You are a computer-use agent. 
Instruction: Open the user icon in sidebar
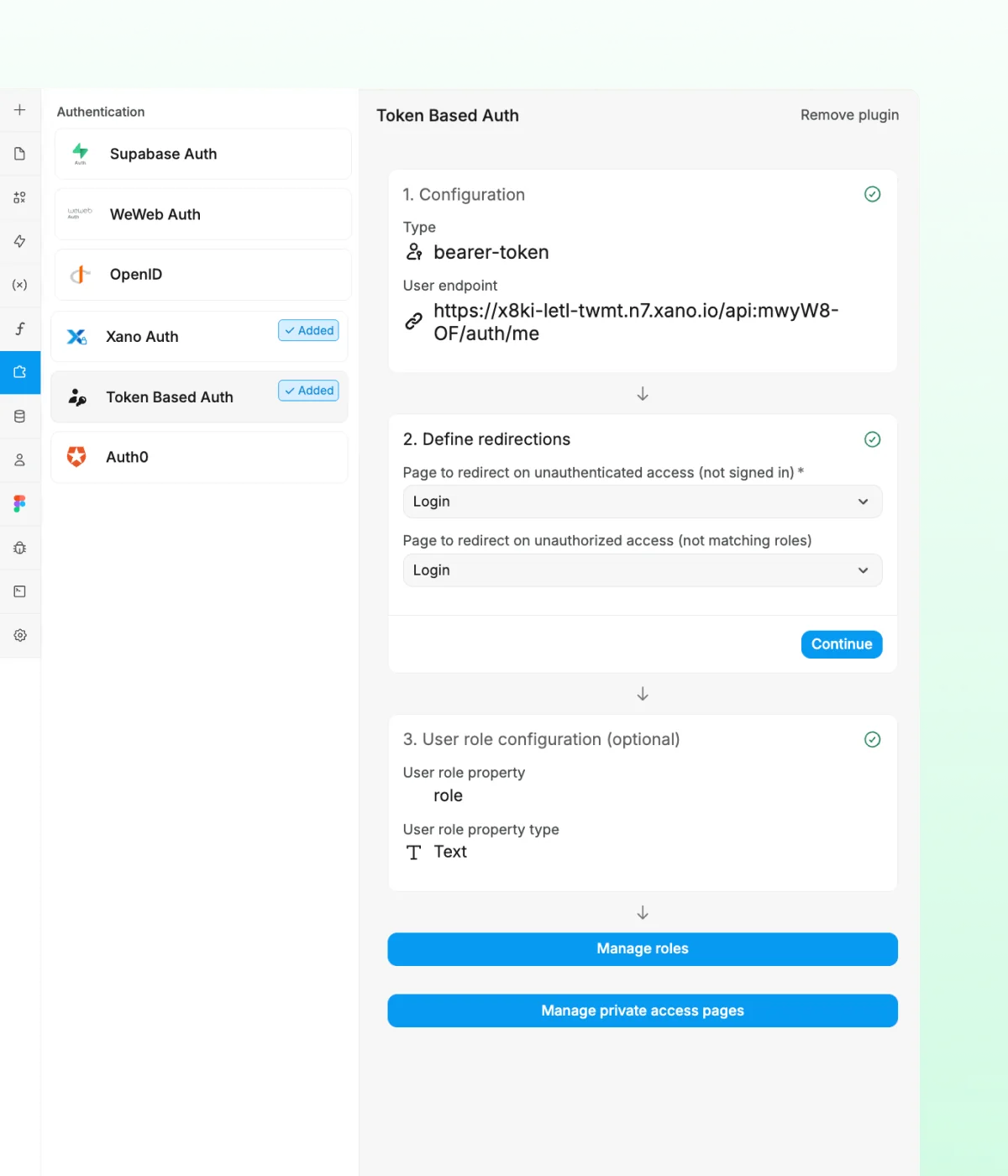pyautogui.click(x=19, y=460)
